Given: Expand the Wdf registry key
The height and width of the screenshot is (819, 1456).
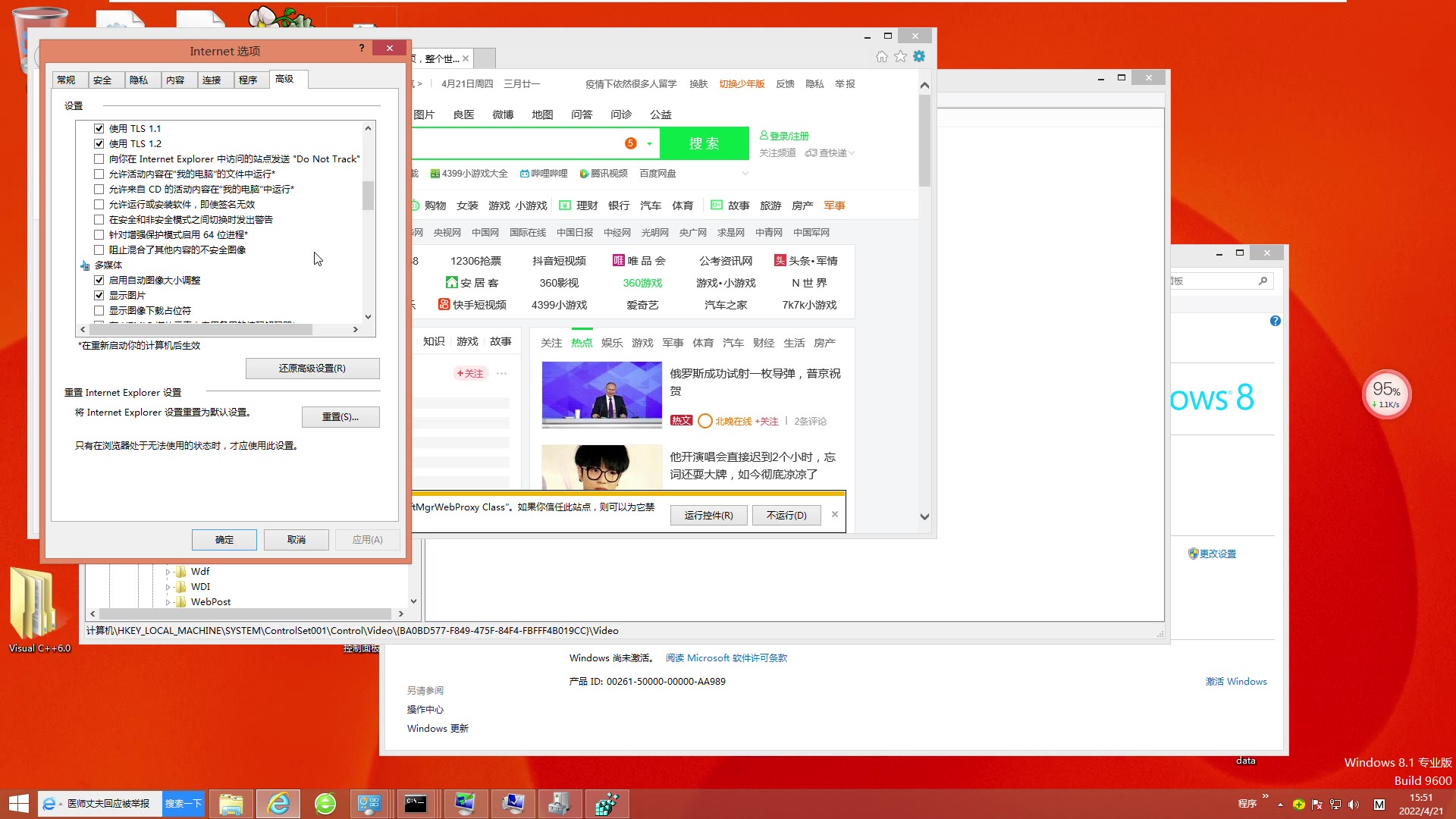Looking at the screenshot, I should (x=168, y=572).
